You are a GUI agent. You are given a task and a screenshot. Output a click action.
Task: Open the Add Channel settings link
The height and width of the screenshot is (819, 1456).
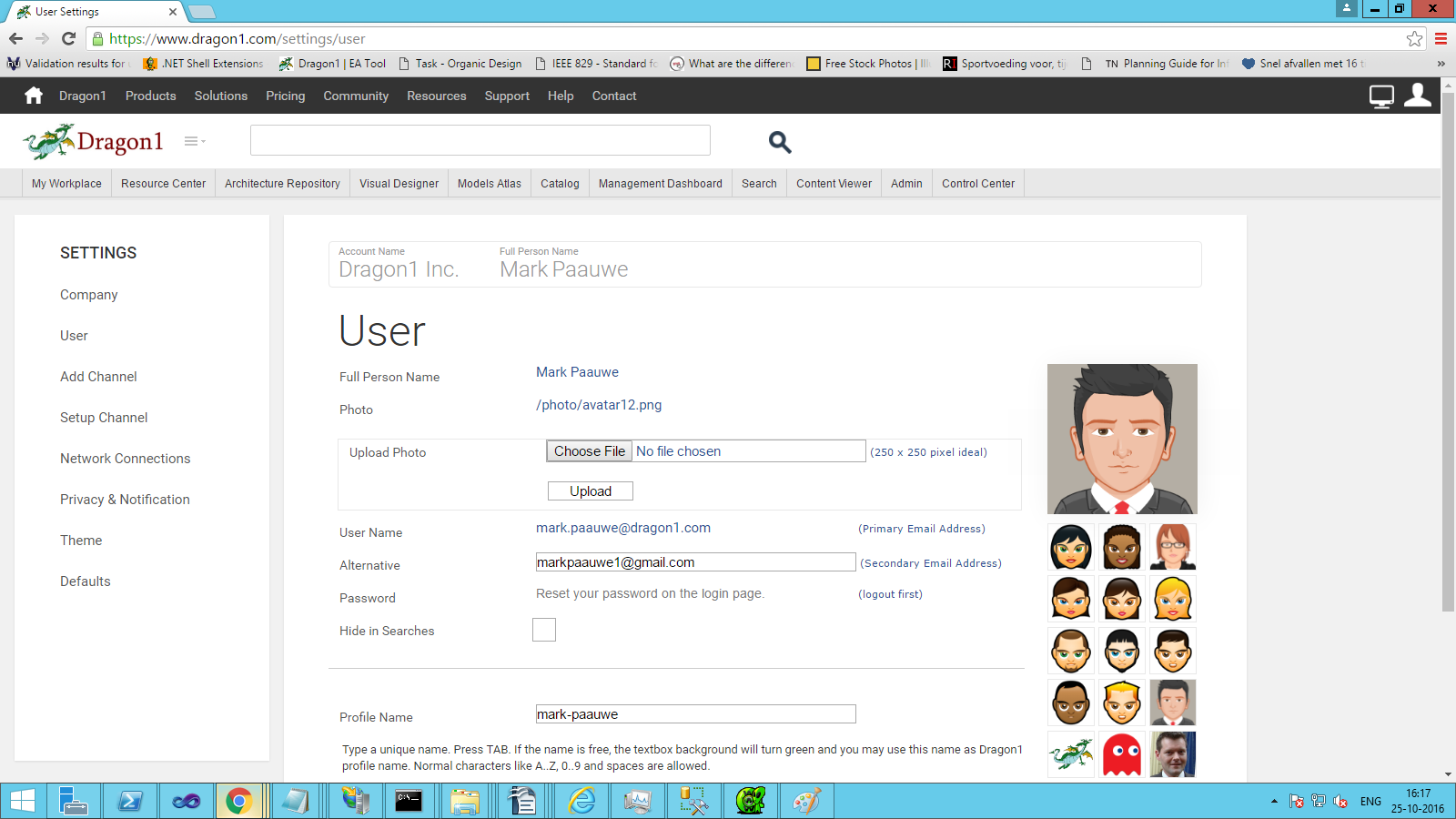pyautogui.click(x=98, y=377)
